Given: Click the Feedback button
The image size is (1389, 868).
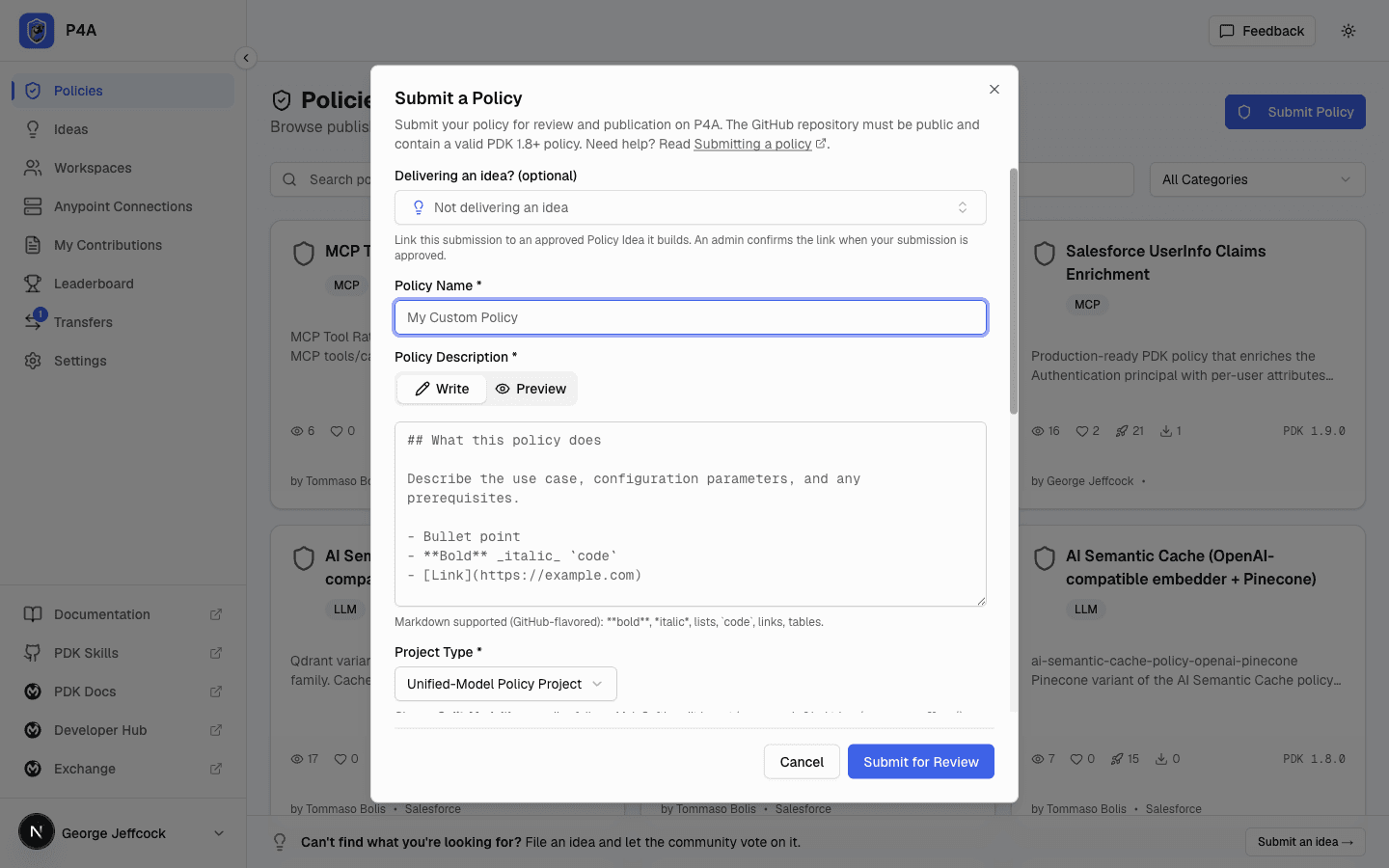Looking at the screenshot, I should coord(1262,31).
